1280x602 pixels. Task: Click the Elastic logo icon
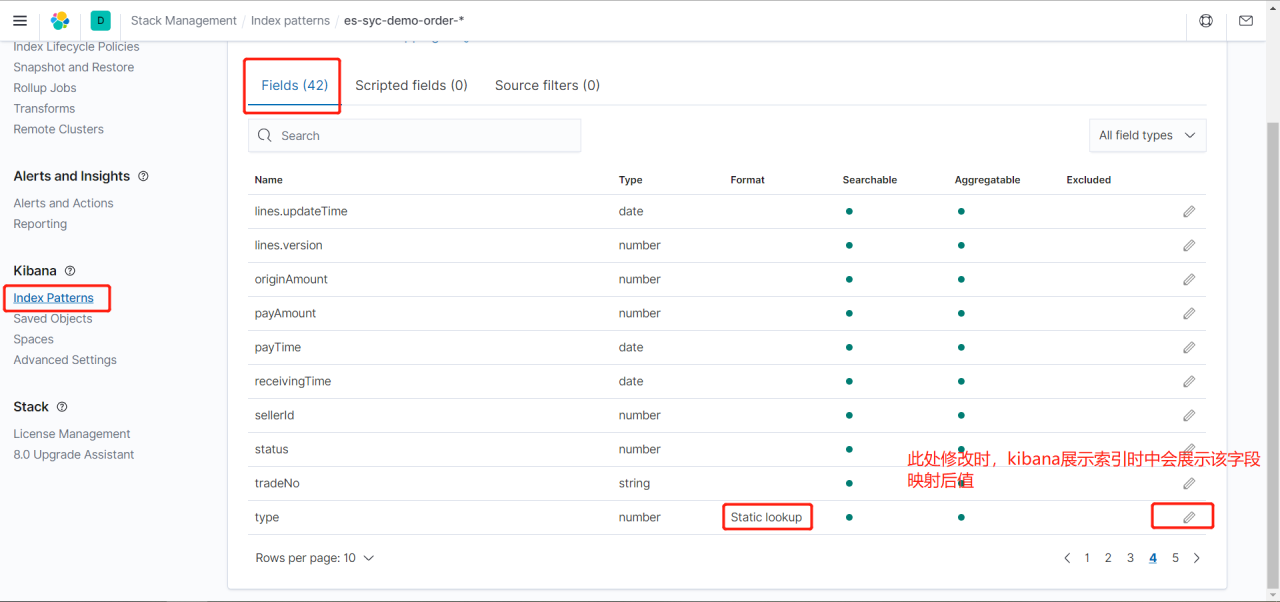point(60,21)
